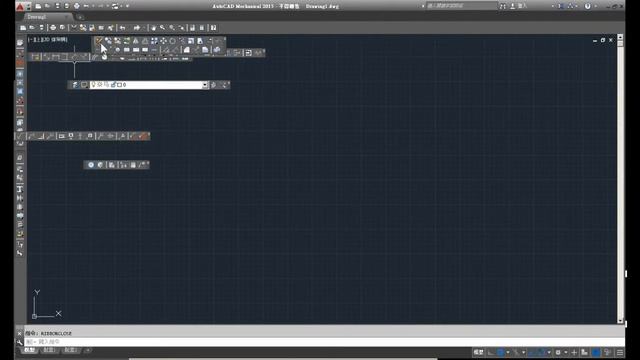Select the circular Rotate tool in the modify toolbar
This screenshot has height=360, width=640.
click(173, 41)
